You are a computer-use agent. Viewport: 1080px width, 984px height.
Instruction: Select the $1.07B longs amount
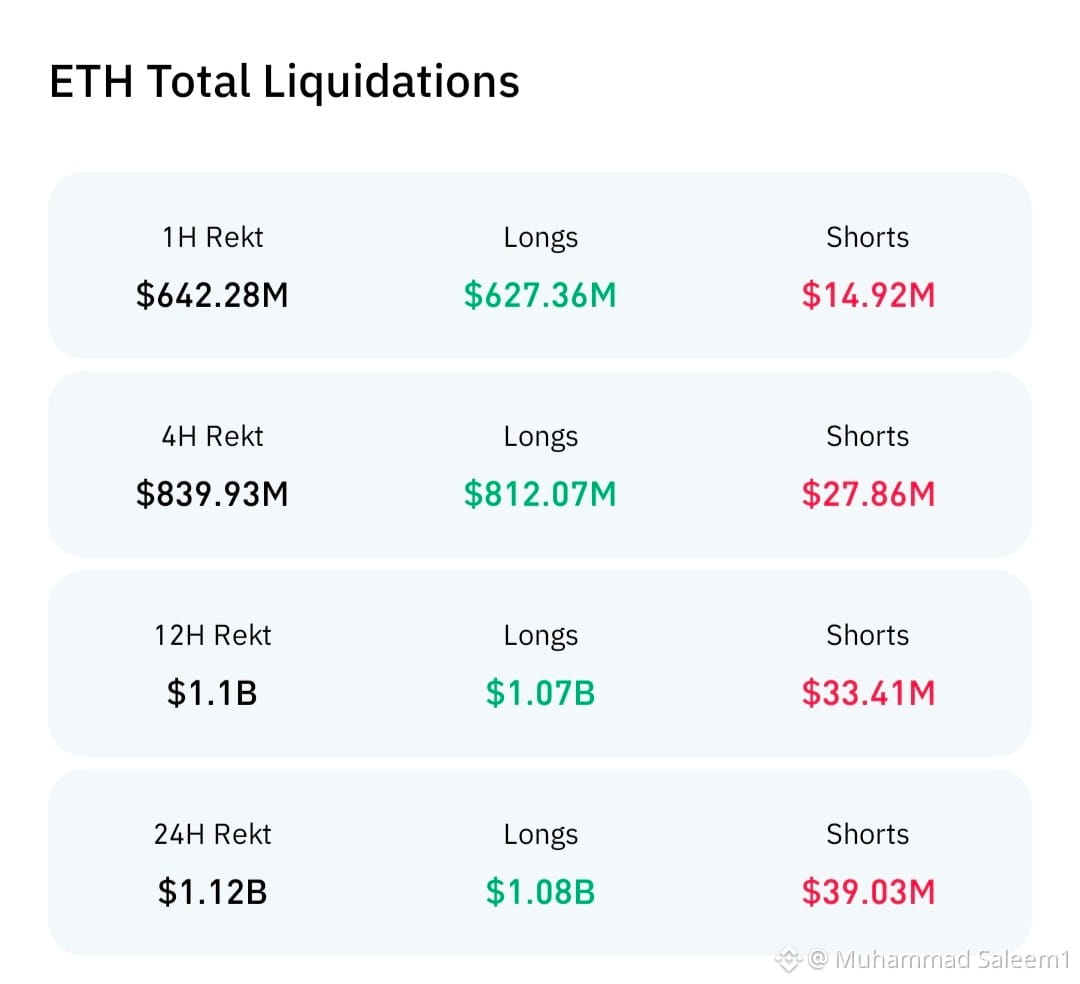540,693
